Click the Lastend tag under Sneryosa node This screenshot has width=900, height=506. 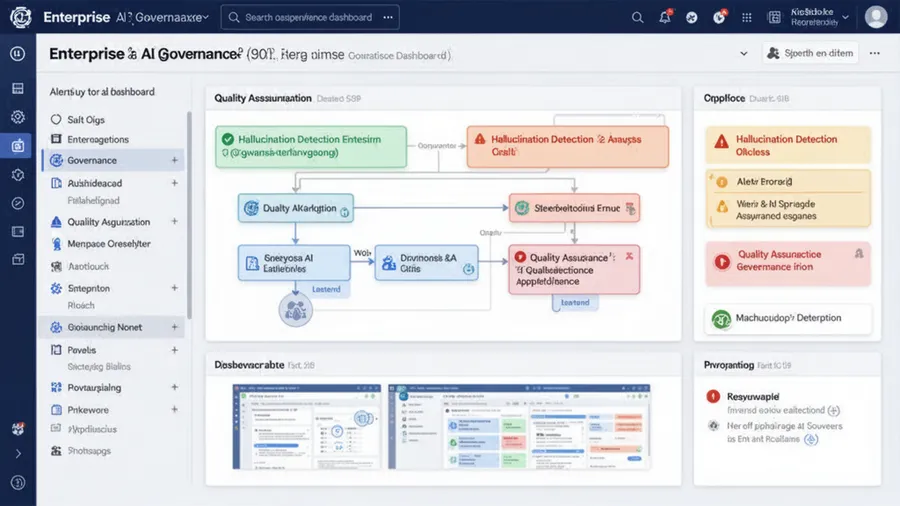tap(326, 289)
